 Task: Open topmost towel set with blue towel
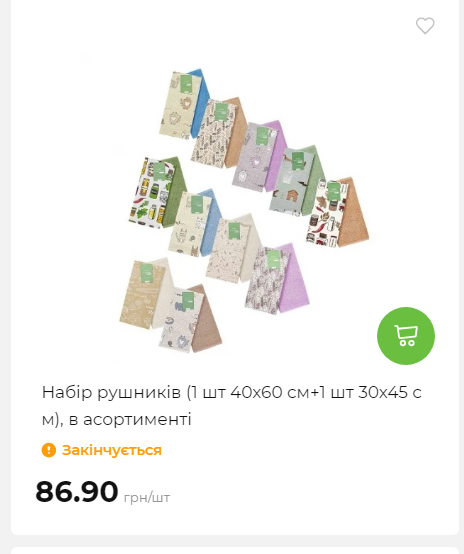tap(184, 104)
